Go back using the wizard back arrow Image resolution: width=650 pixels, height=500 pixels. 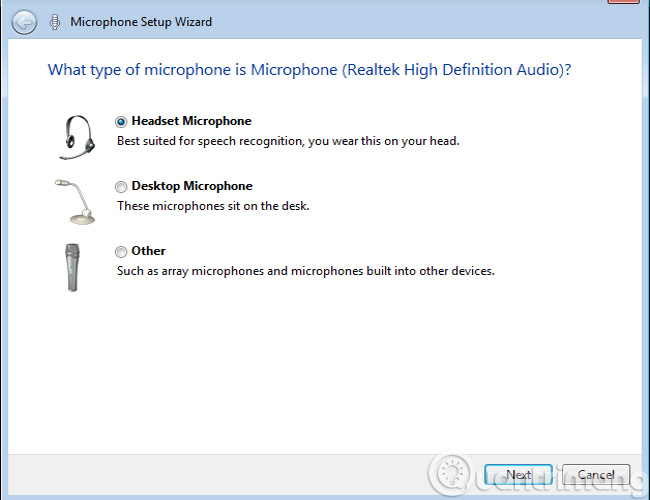click(24, 22)
